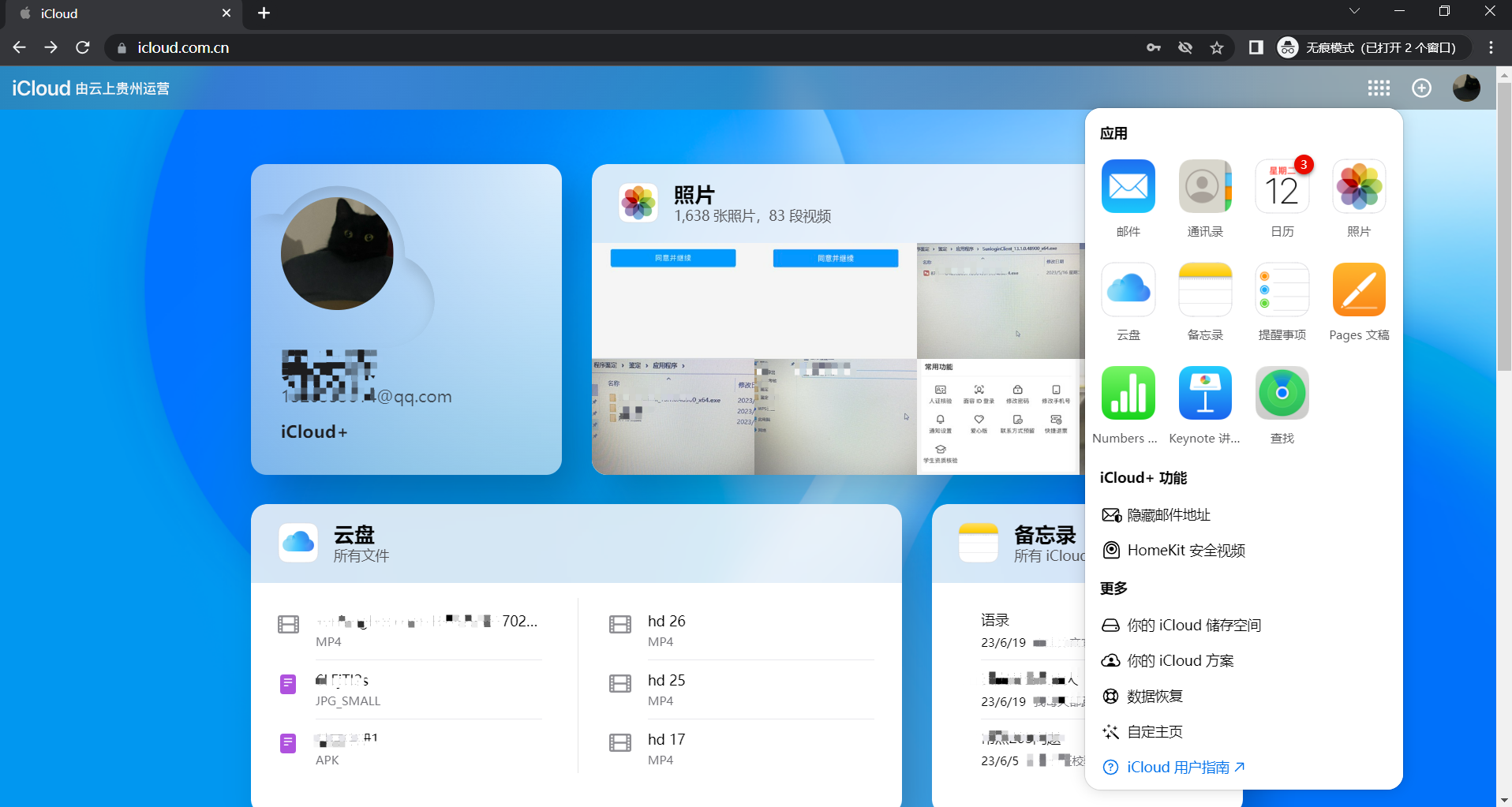Viewport: 1512px width, 807px height.
Task: Open the top-left photo thumbnail with blue button
Action: pos(673,301)
